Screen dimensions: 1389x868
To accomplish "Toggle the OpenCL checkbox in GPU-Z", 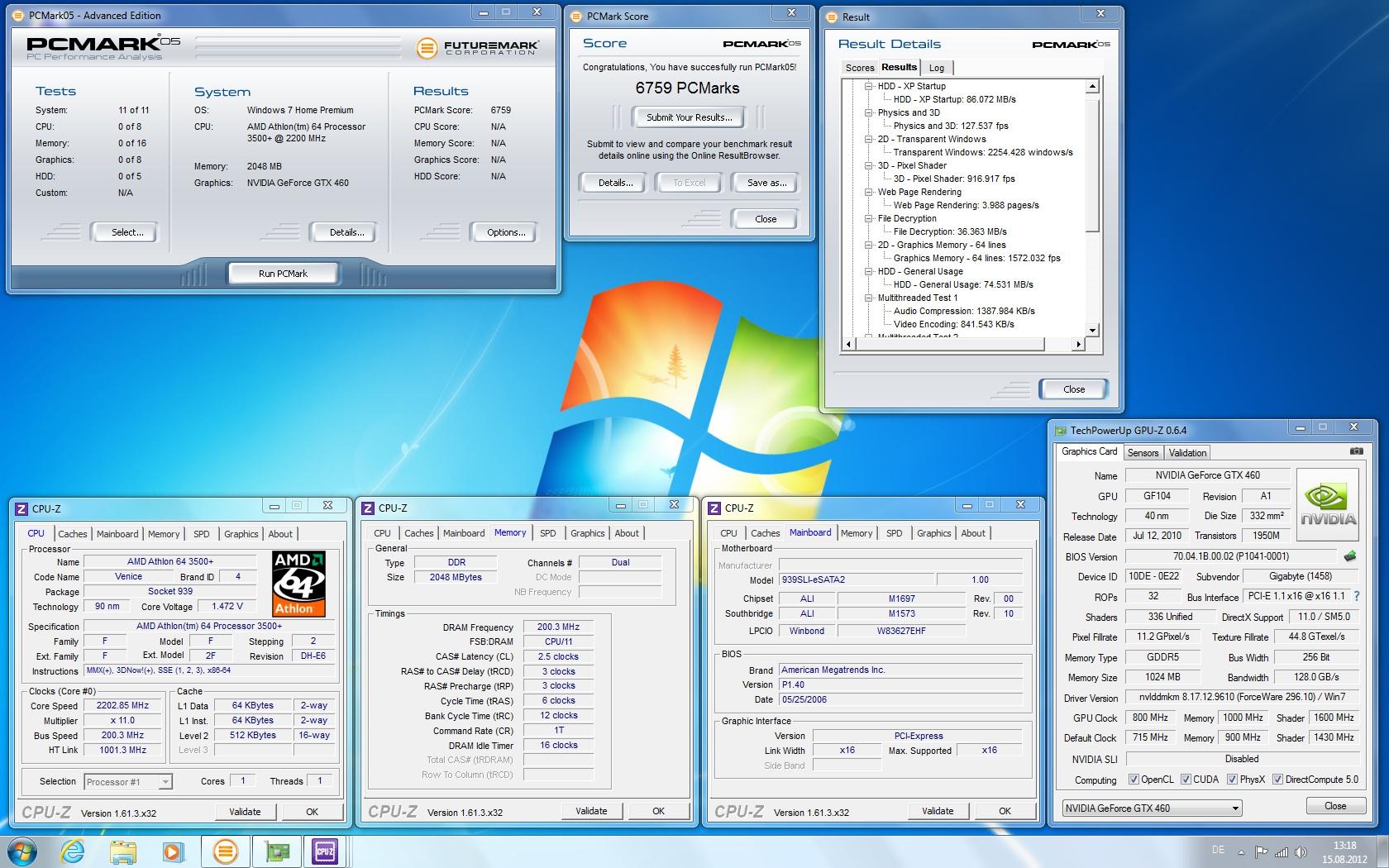I will click(1134, 780).
